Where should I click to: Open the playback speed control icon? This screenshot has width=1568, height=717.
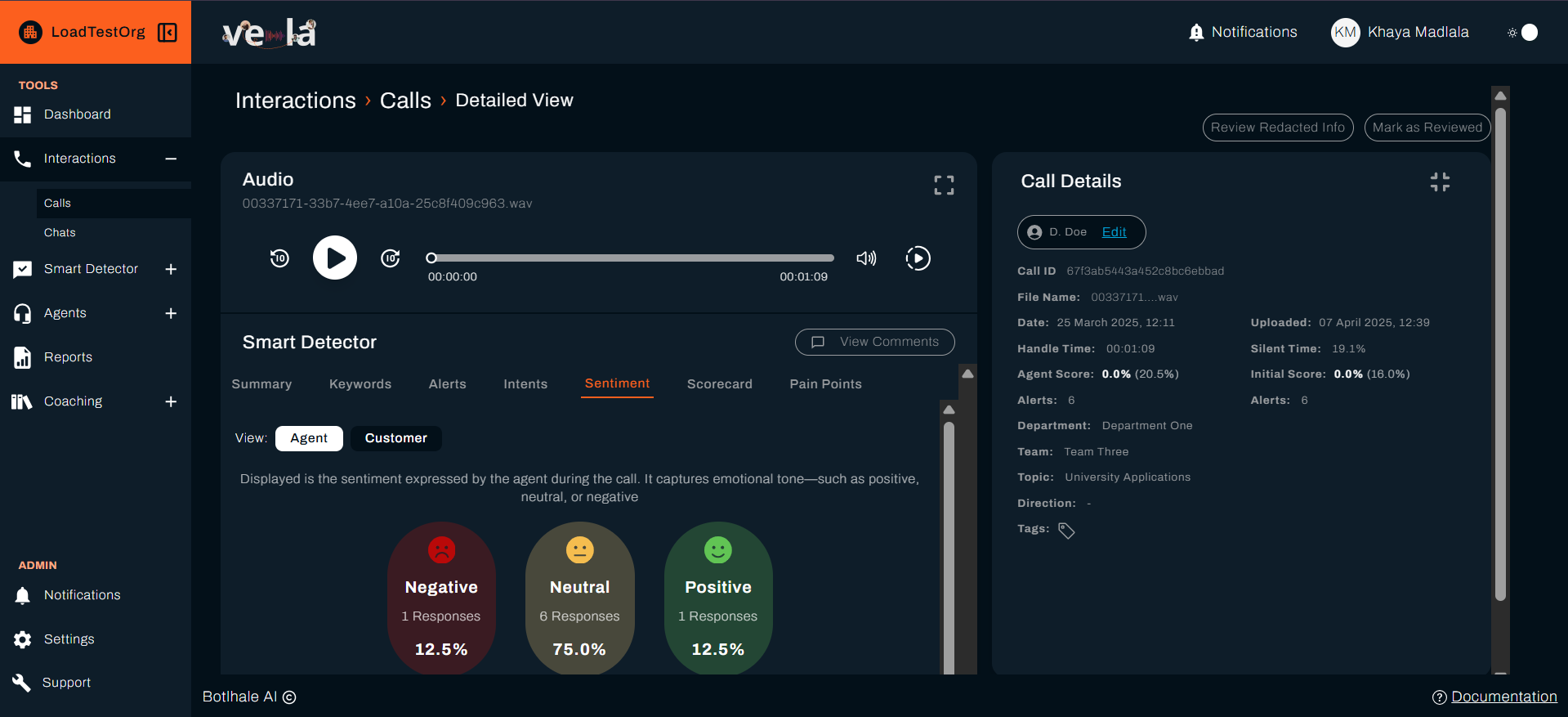(918, 258)
